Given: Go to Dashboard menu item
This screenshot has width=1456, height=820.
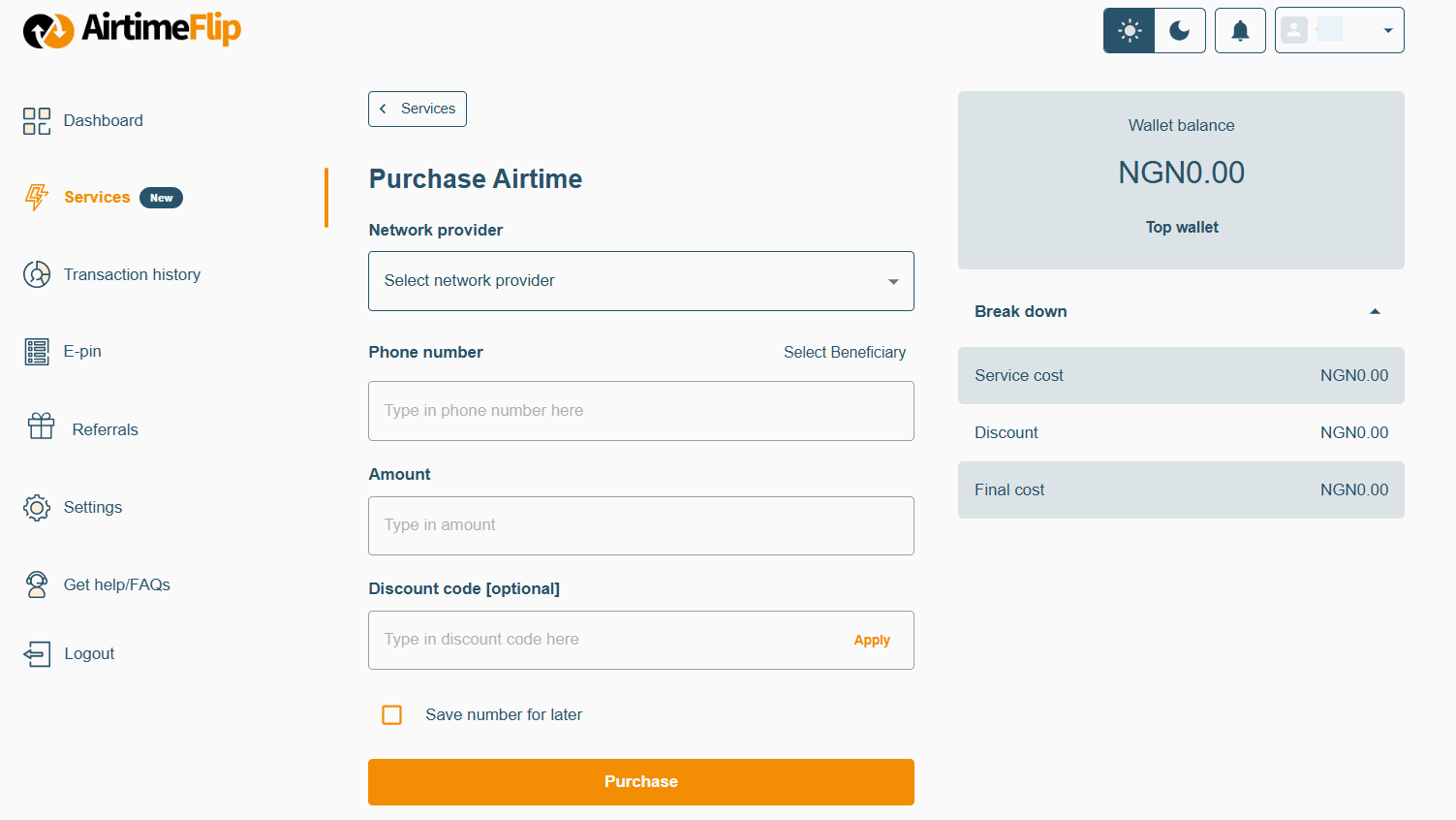Looking at the screenshot, I should tap(104, 121).
